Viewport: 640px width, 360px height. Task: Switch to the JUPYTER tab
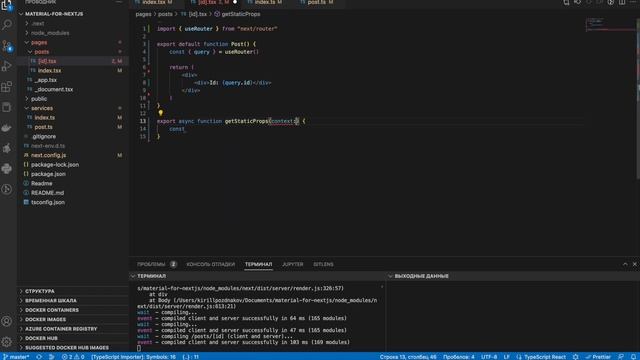(x=293, y=264)
